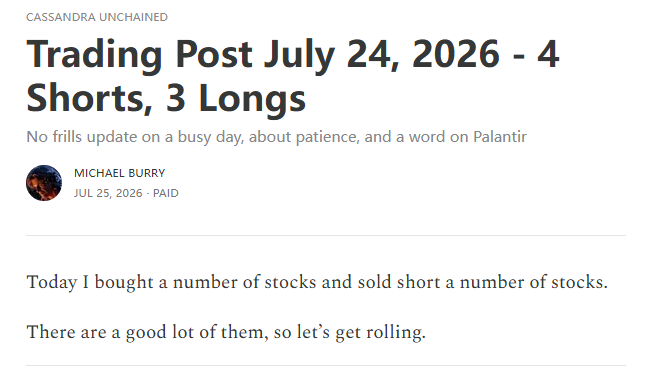Open the Michael Burry author name link
Screen dimensions: 649x368
pyautogui.click(x=120, y=173)
